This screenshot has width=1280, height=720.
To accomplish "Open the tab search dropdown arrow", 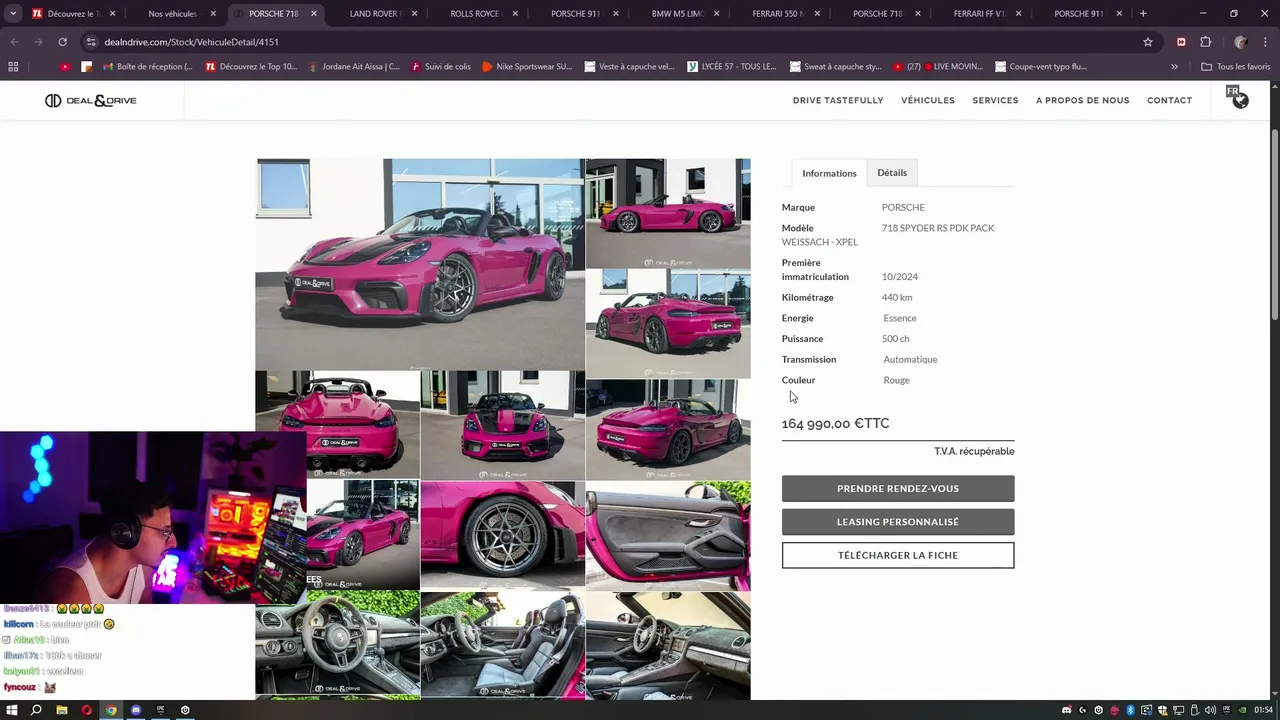I will (13, 14).
